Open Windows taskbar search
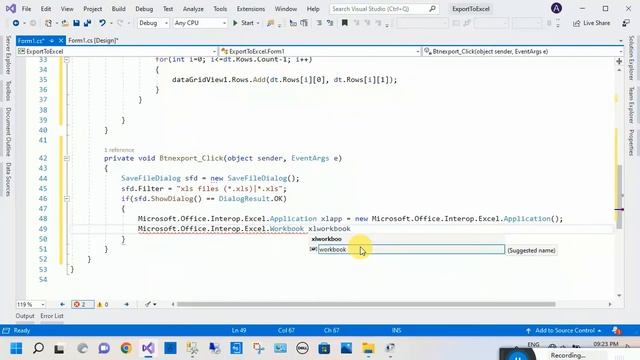The height and width of the screenshot is (360, 640). click(x=38, y=348)
